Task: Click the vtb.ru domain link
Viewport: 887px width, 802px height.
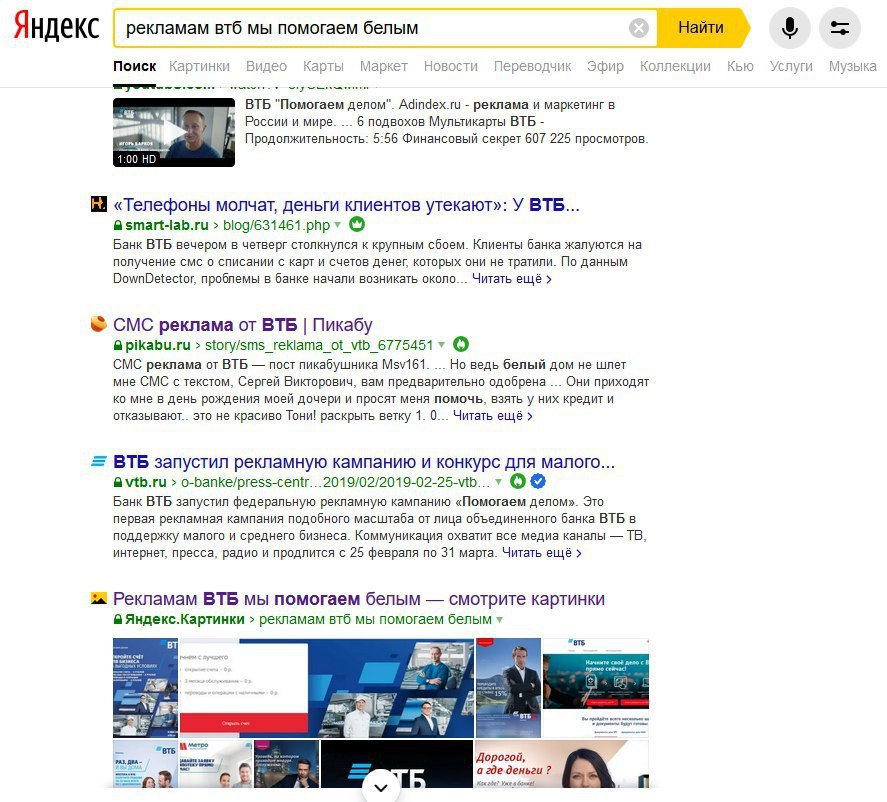Action: click(145, 482)
